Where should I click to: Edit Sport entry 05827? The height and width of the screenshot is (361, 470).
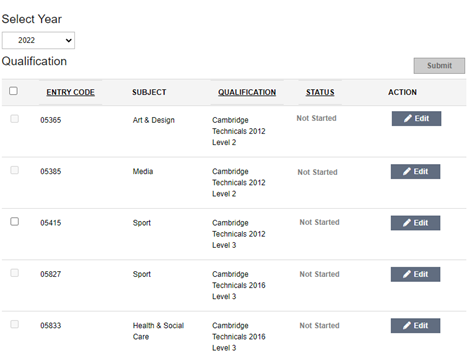pyautogui.click(x=415, y=274)
